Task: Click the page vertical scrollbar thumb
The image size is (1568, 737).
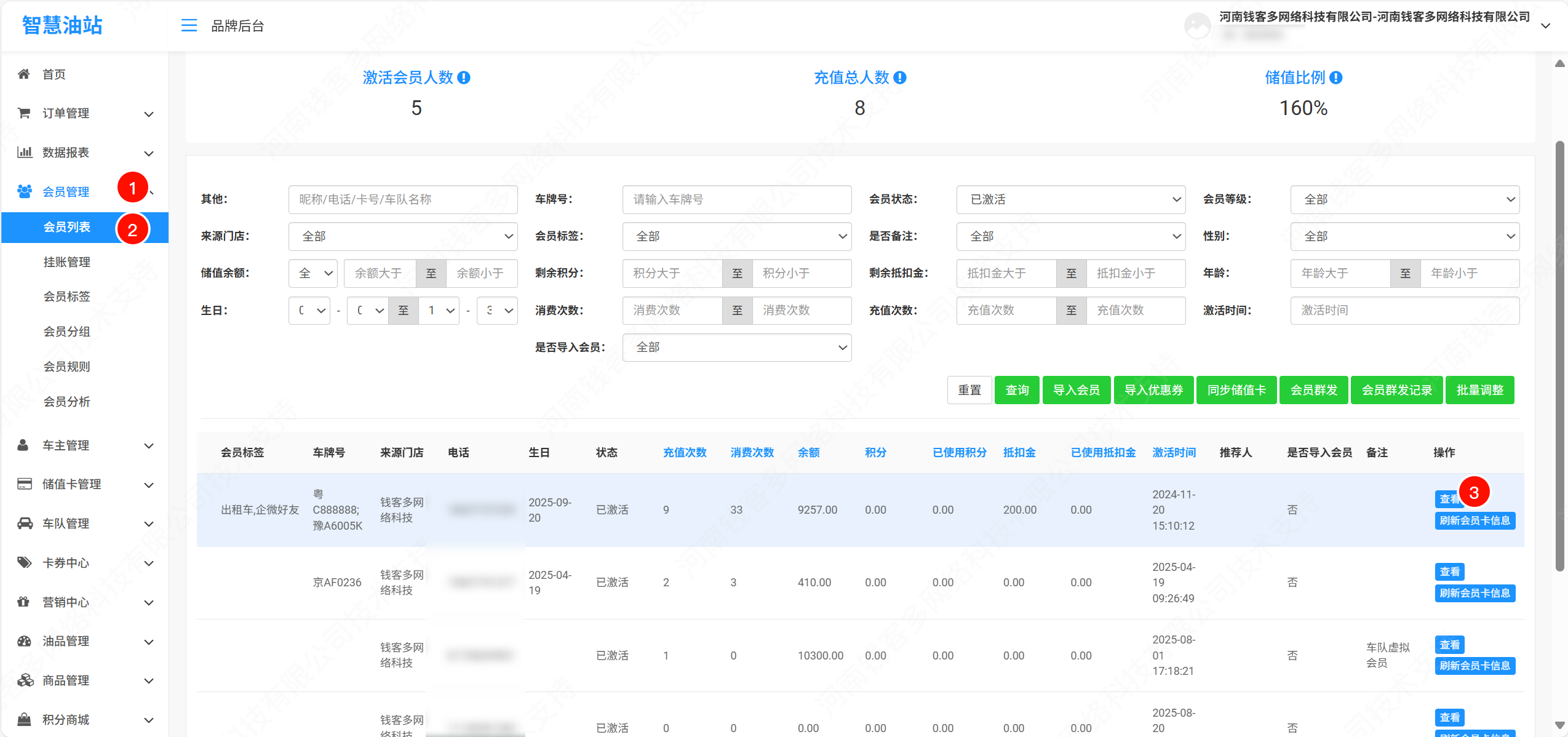Action: tap(1559, 357)
